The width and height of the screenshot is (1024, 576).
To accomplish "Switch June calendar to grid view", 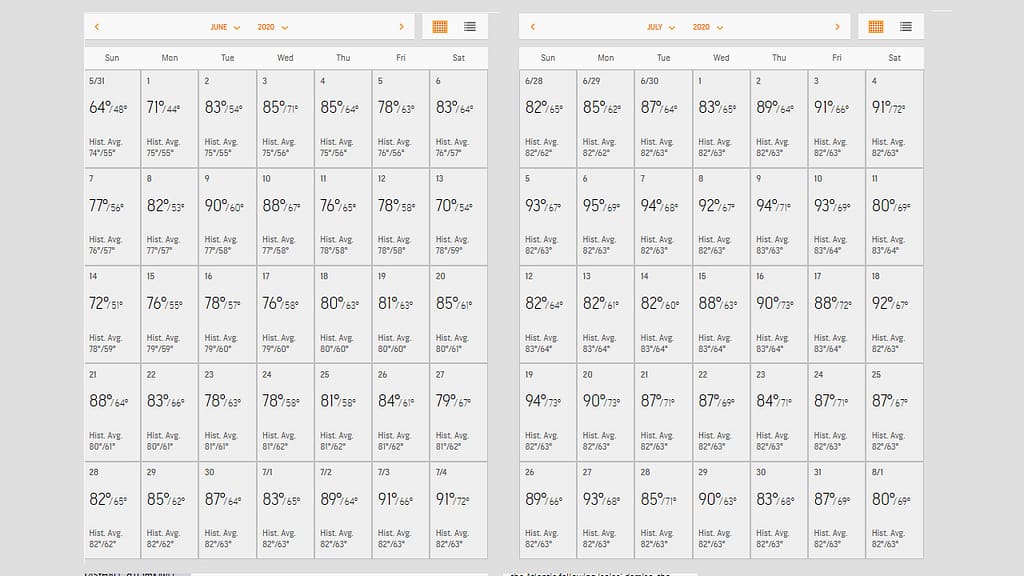I will (440, 27).
